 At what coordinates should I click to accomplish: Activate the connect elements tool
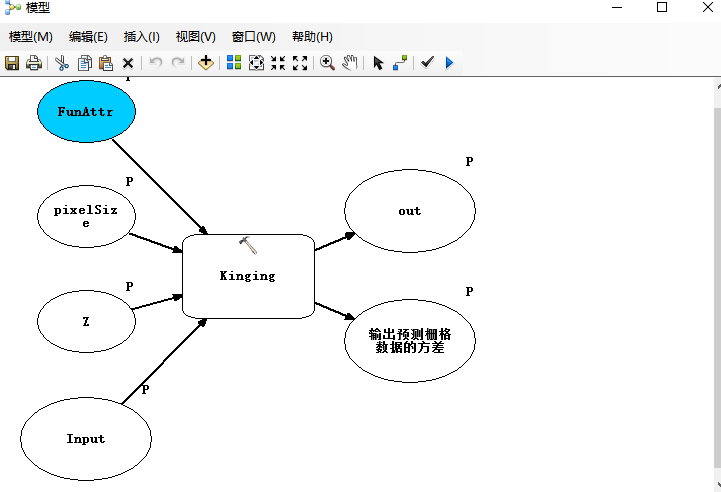[400, 63]
